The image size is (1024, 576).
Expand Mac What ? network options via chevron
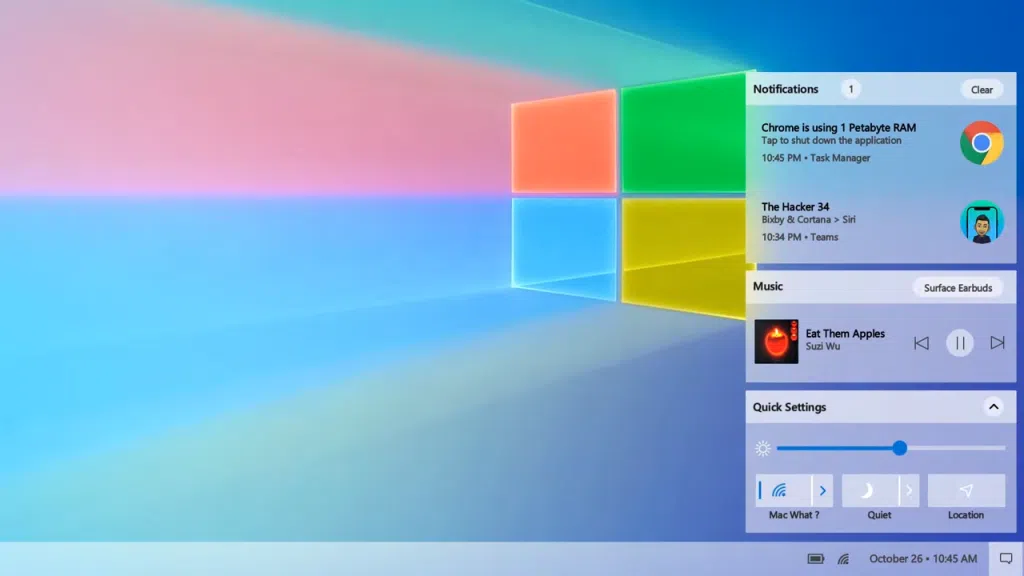pyautogui.click(x=823, y=490)
